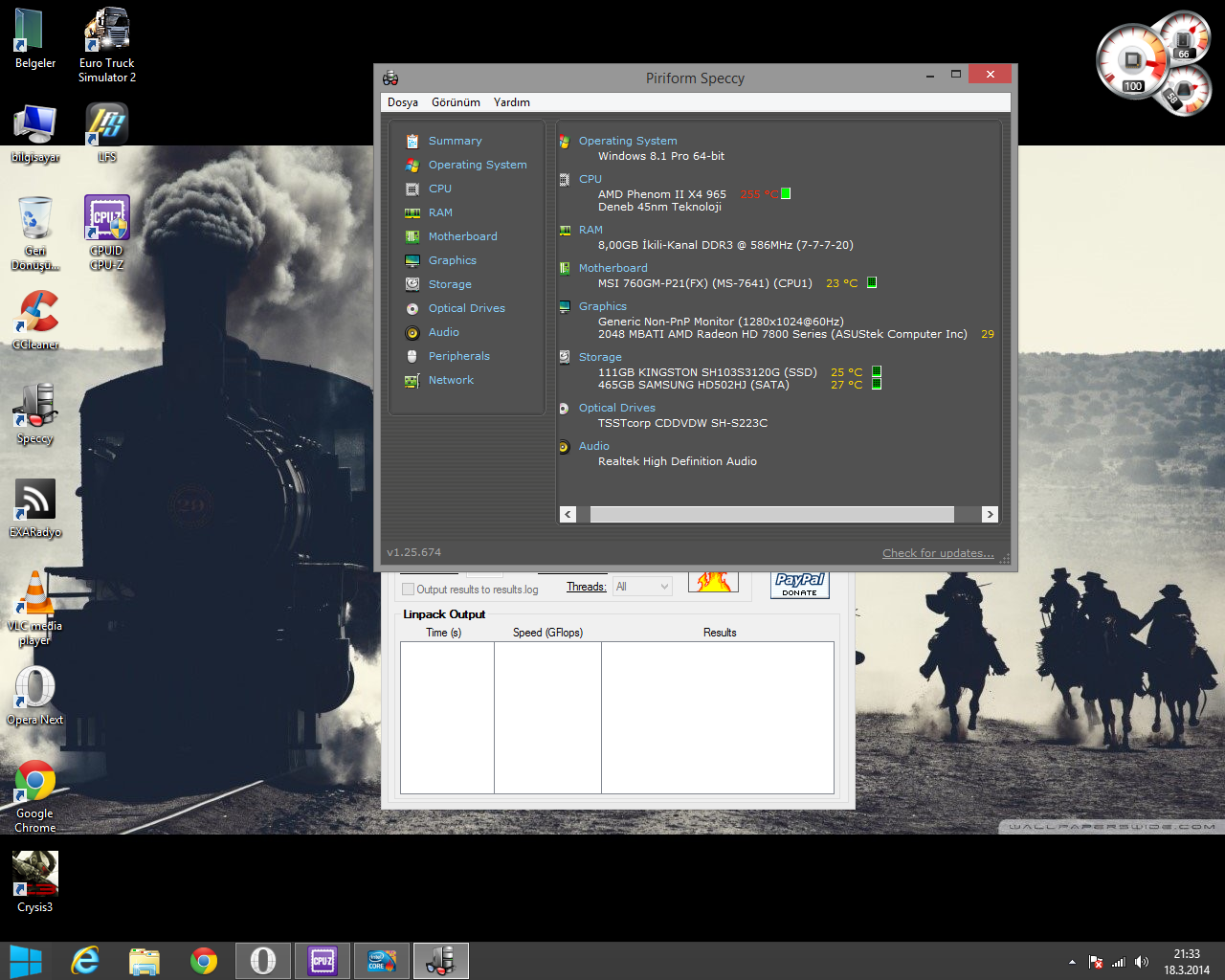Click the Motherboard heading in summary pane
The width and height of the screenshot is (1225, 980).
(613, 268)
